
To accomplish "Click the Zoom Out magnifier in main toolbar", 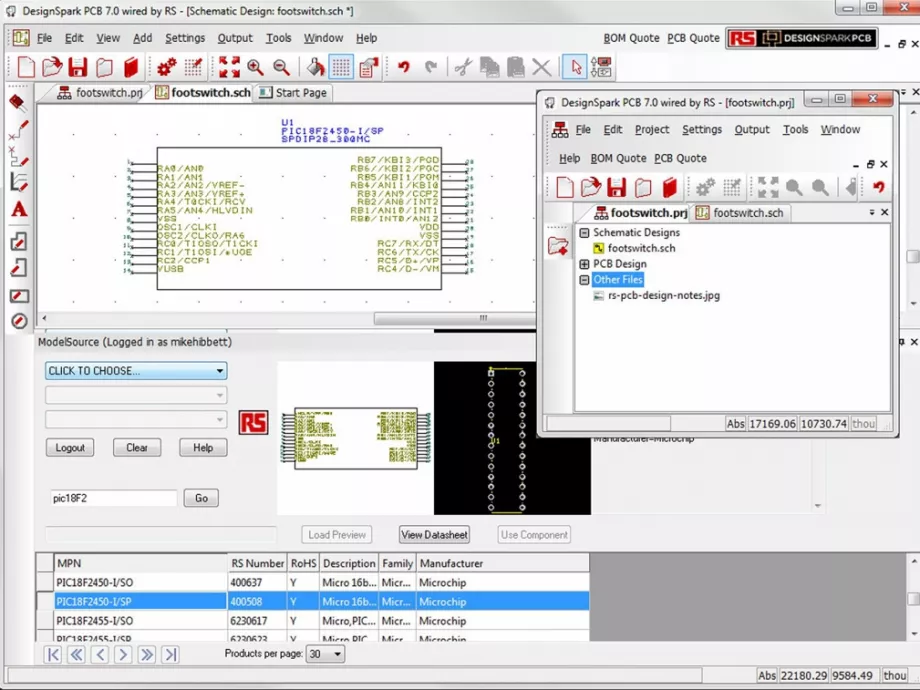I will (282, 67).
